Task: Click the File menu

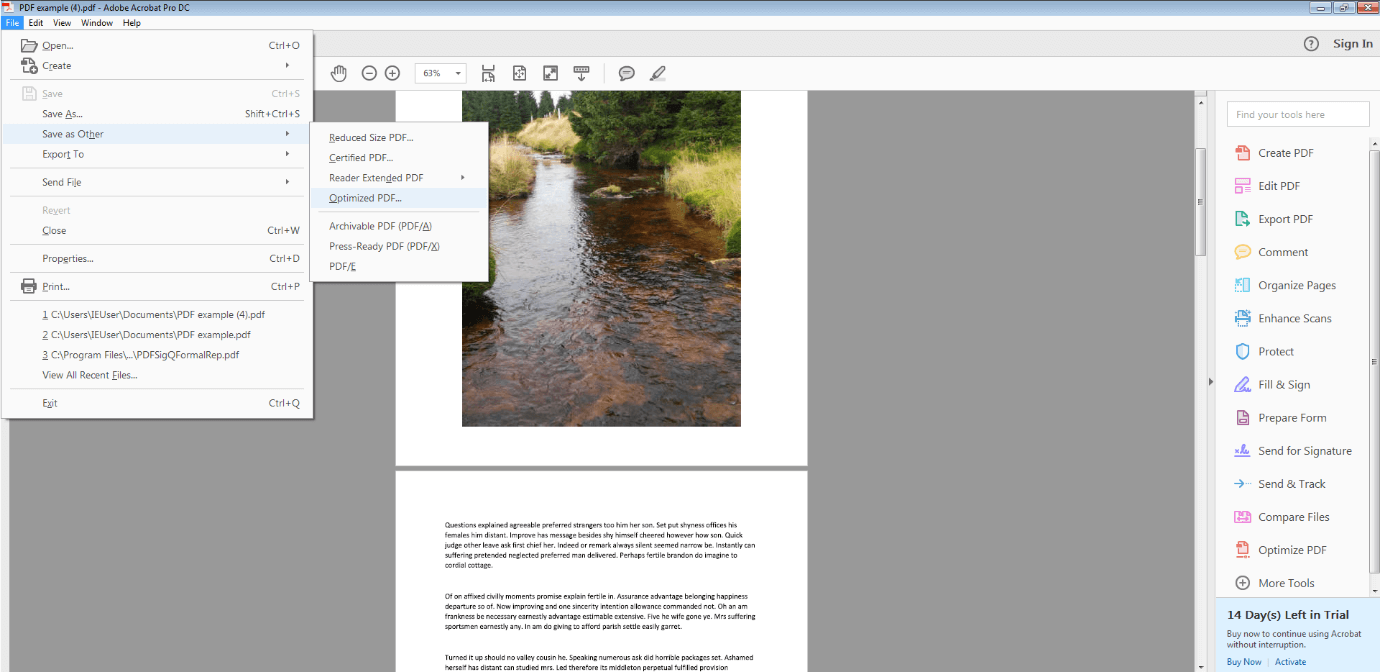Action: point(12,23)
